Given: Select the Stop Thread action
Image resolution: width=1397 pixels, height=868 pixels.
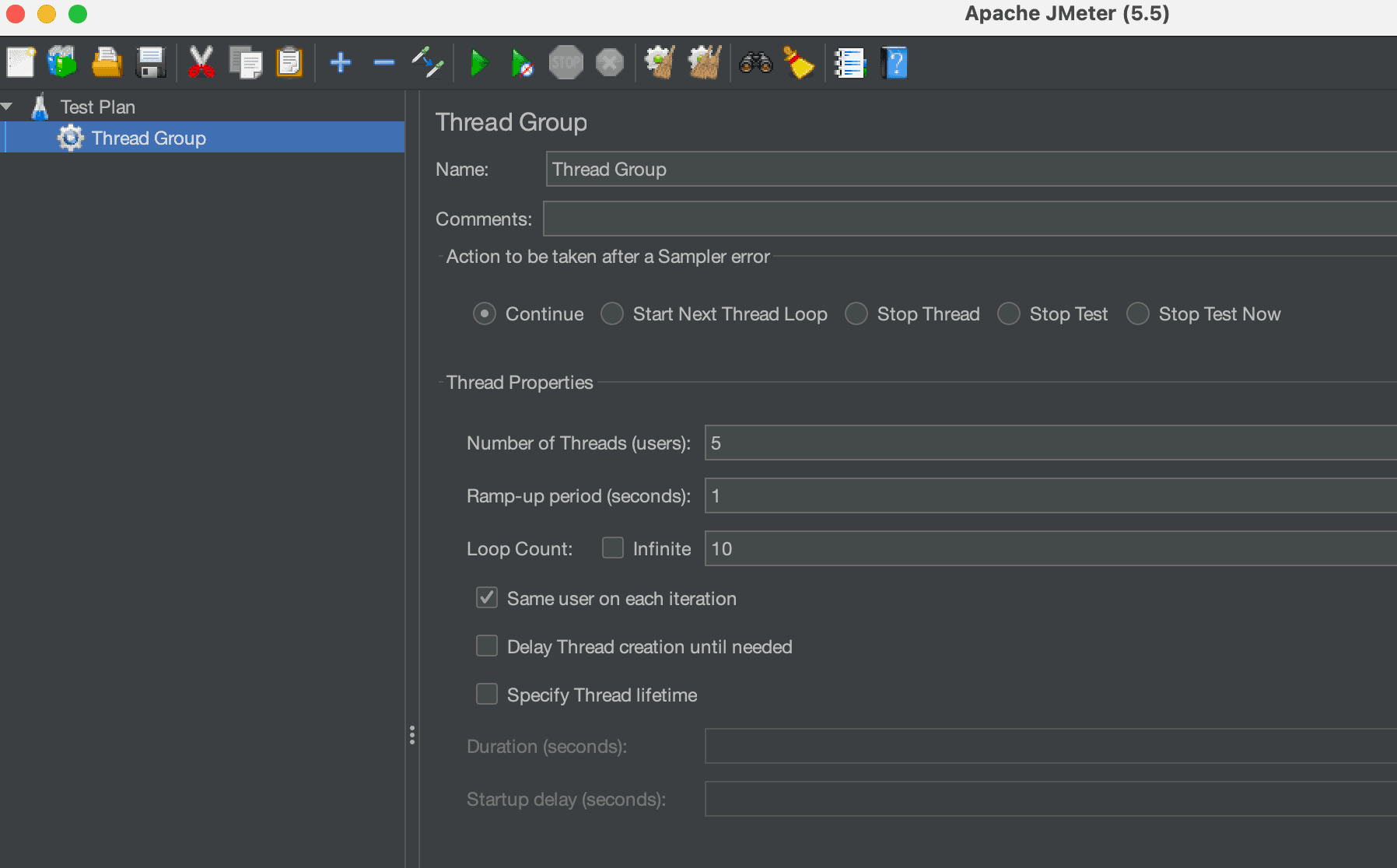Looking at the screenshot, I should 856,313.
